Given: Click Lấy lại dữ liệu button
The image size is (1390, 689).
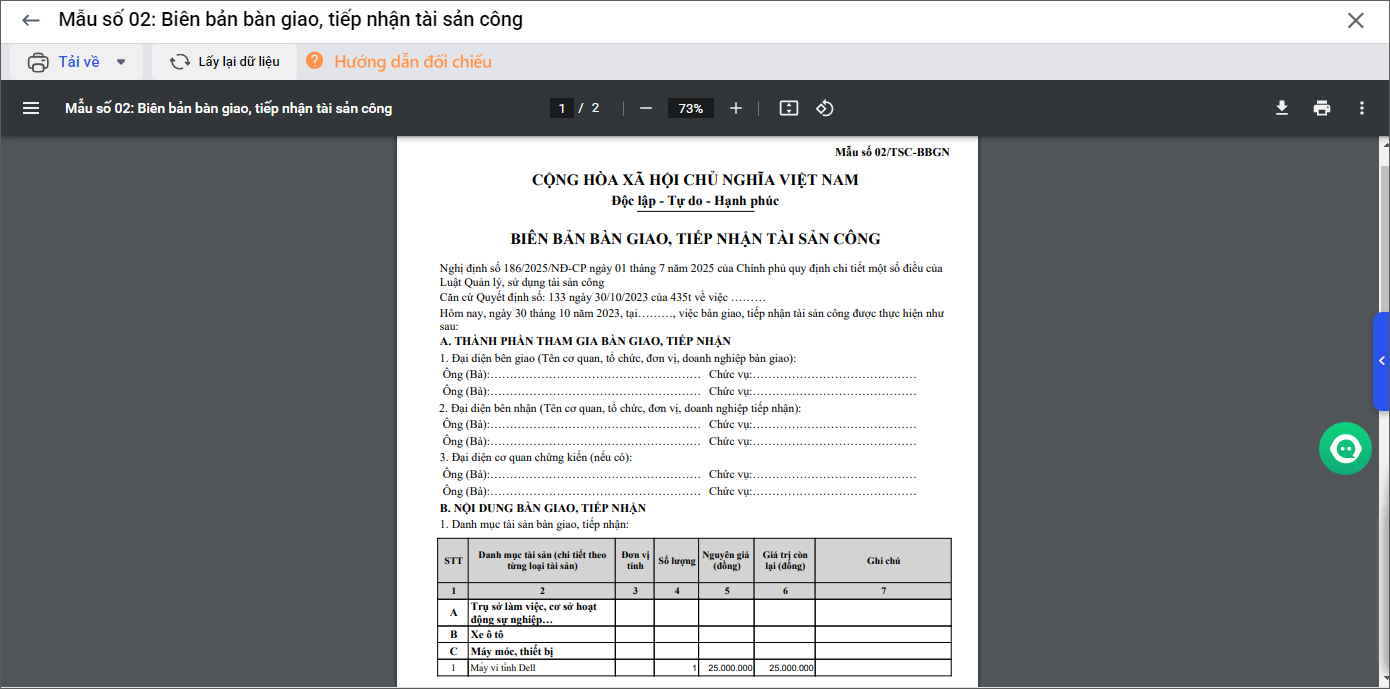Looking at the screenshot, I should click(225, 62).
